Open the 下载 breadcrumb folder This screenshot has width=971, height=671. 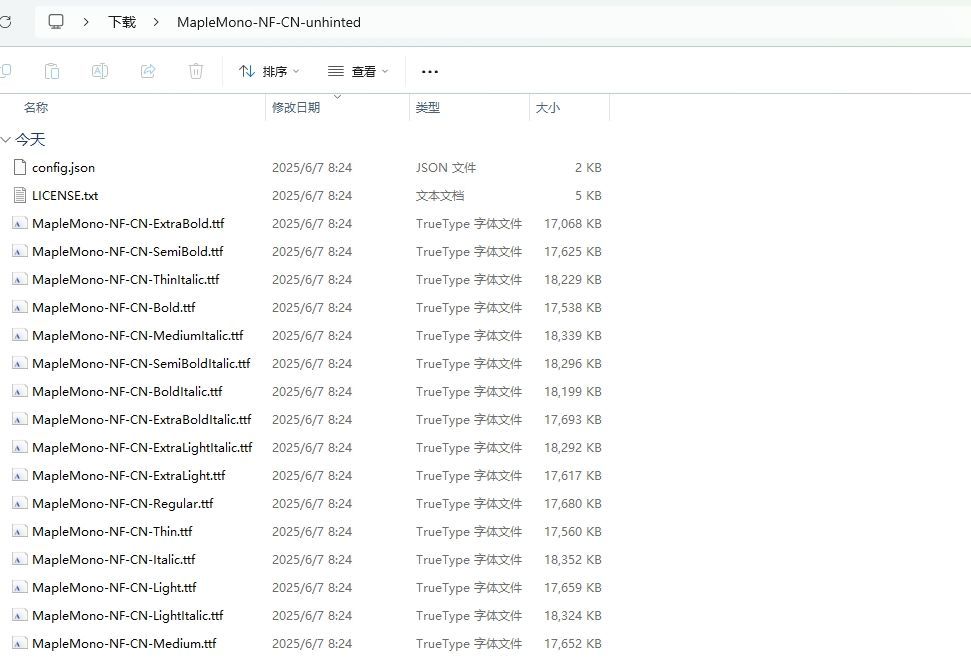tap(122, 22)
